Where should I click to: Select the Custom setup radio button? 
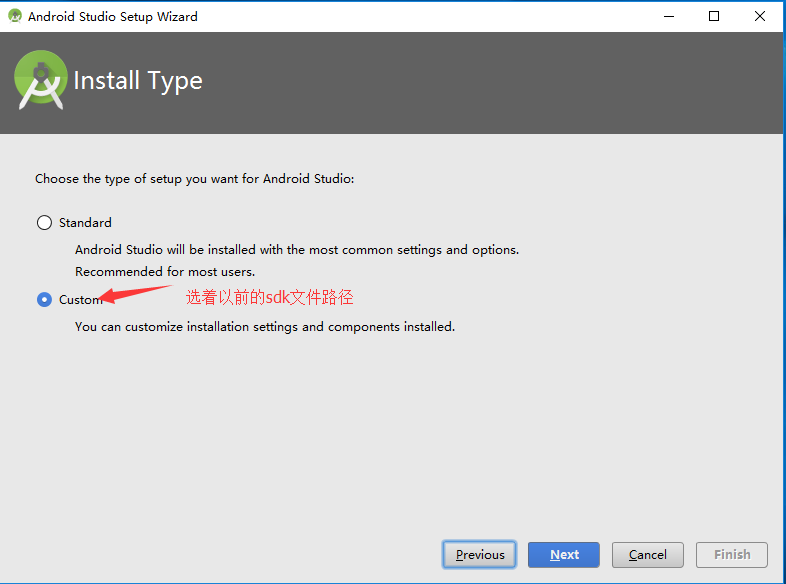pyautogui.click(x=44, y=300)
